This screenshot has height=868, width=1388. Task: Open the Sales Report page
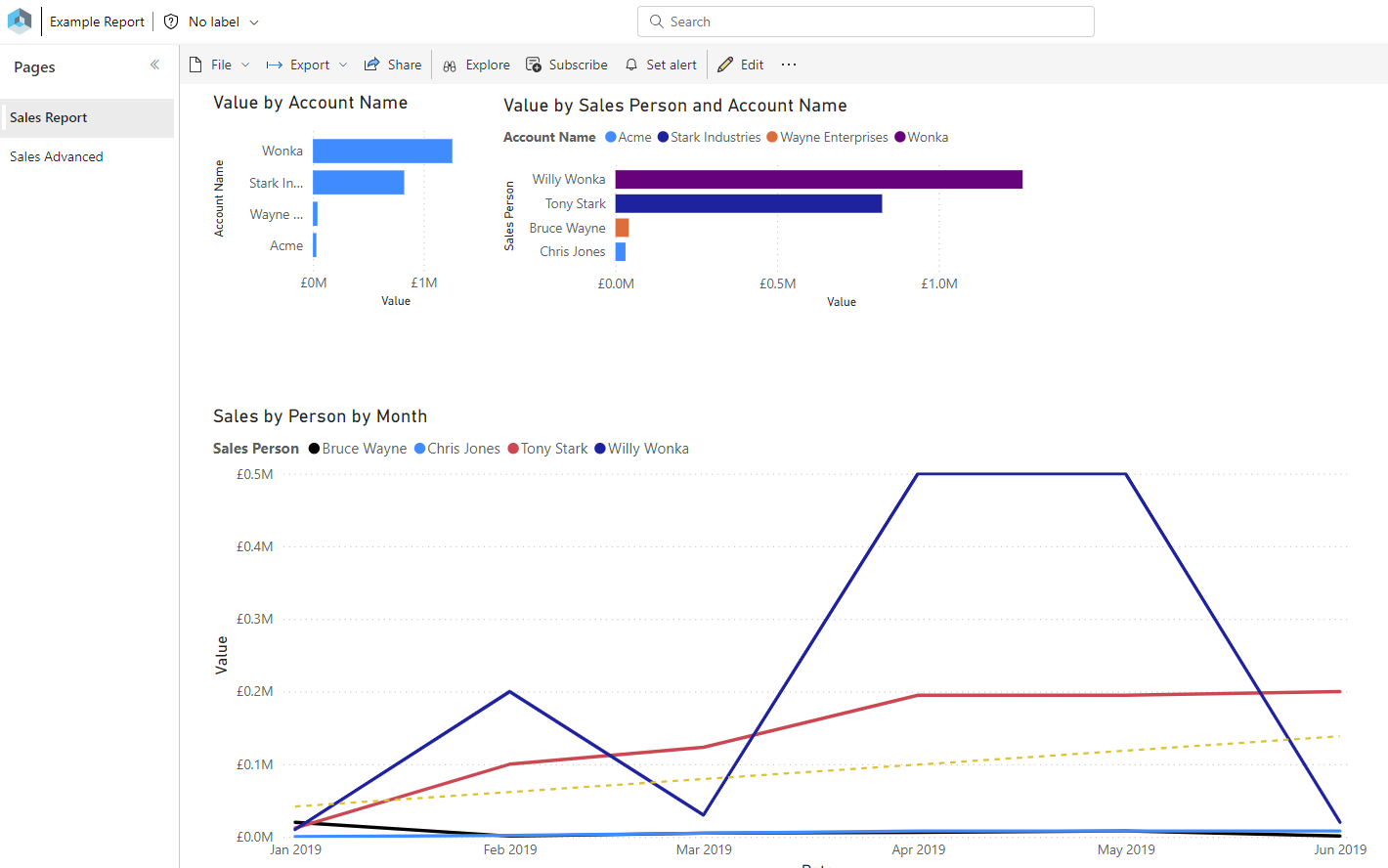pyautogui.click(x=88, y=117)
